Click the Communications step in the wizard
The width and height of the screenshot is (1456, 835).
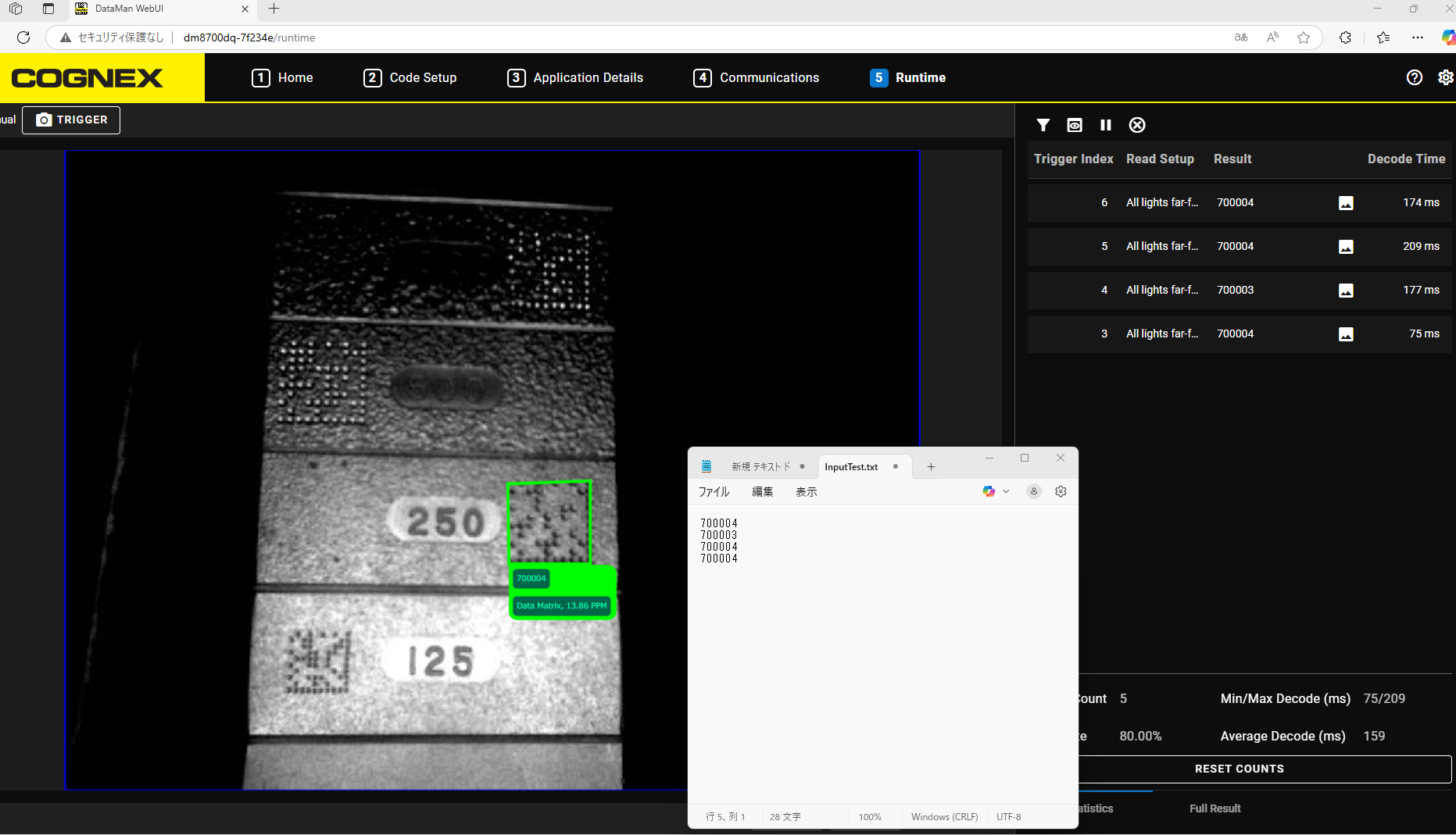pyautogui.click(x=755, y=77)
